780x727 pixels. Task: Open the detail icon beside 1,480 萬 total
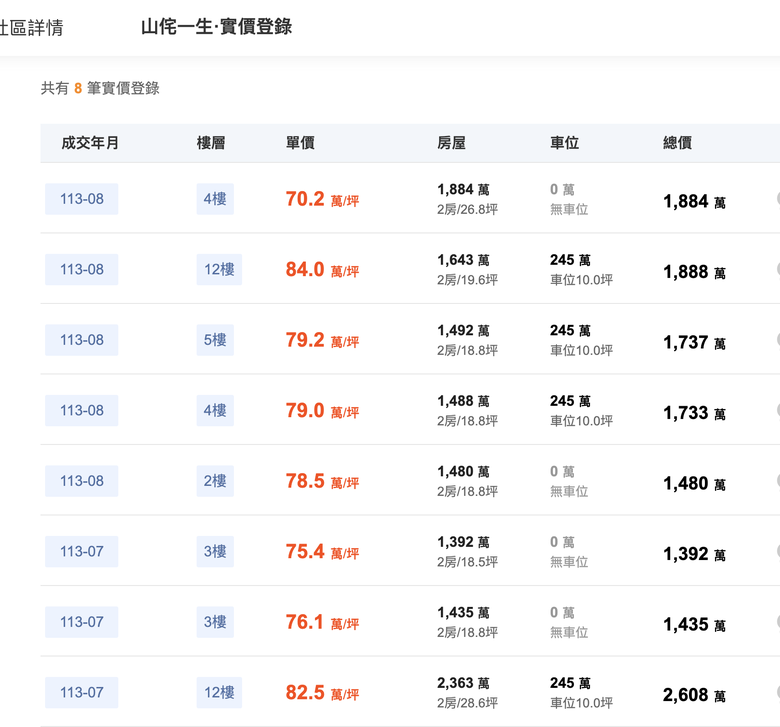coord(778,481)
